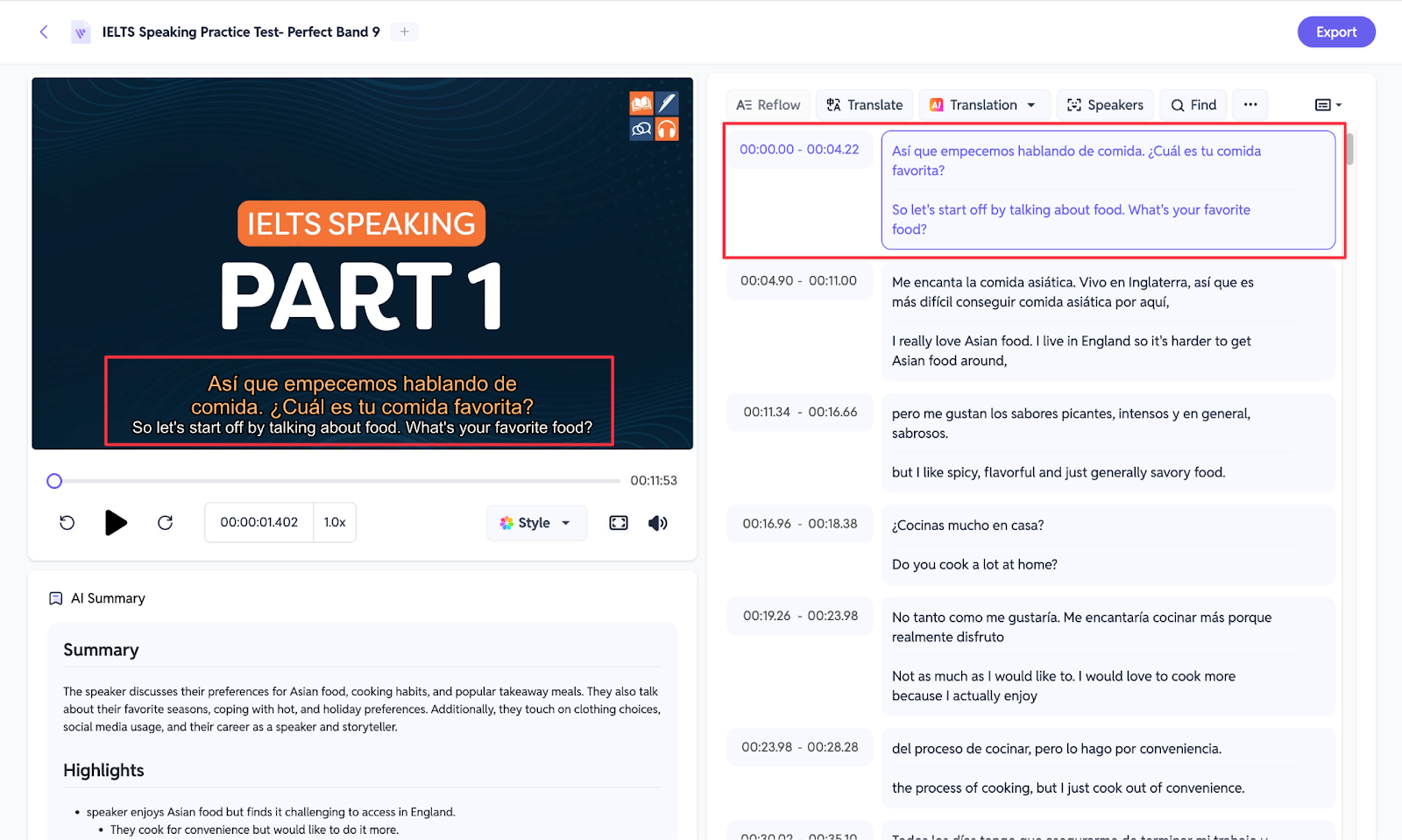This screenshot has height=840, width=1402.
Task: Open the Translation dropdown
Action: click(983, 105)
